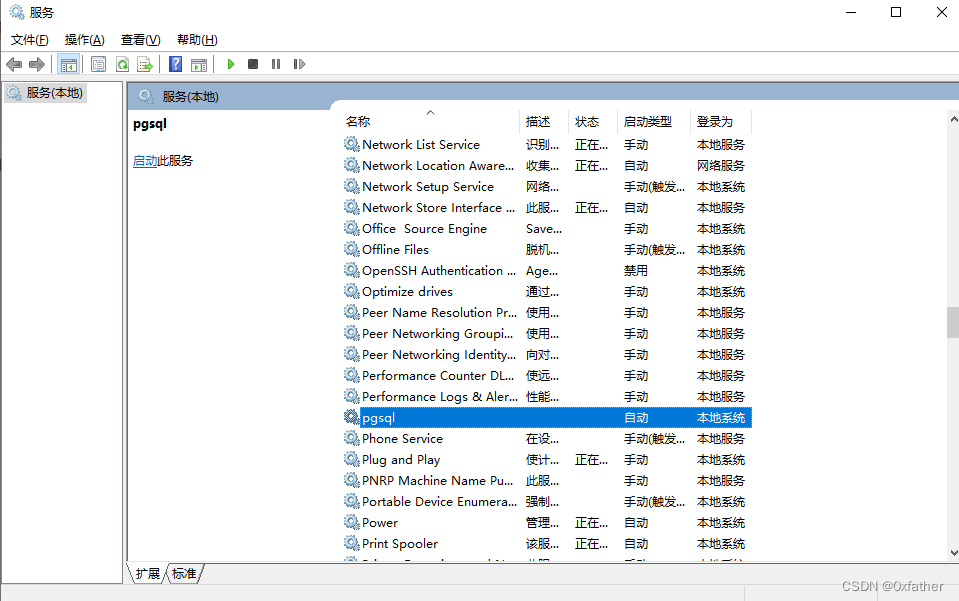
Task: Open properties via the properties toolbar icon
Action: coord(97,64)
